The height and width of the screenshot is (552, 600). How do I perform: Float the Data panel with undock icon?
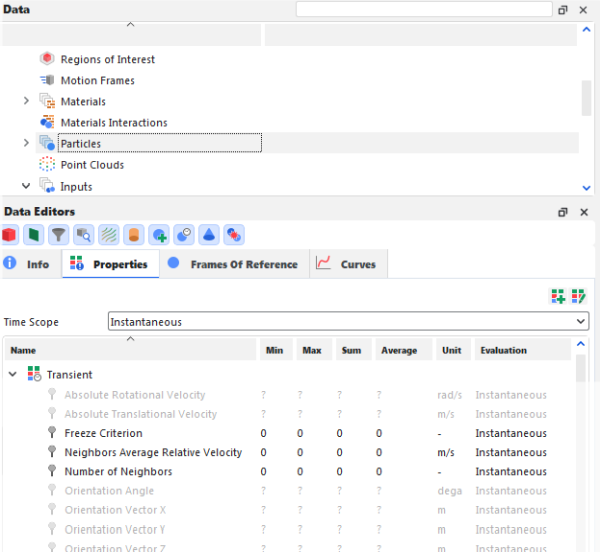[562, 10]
